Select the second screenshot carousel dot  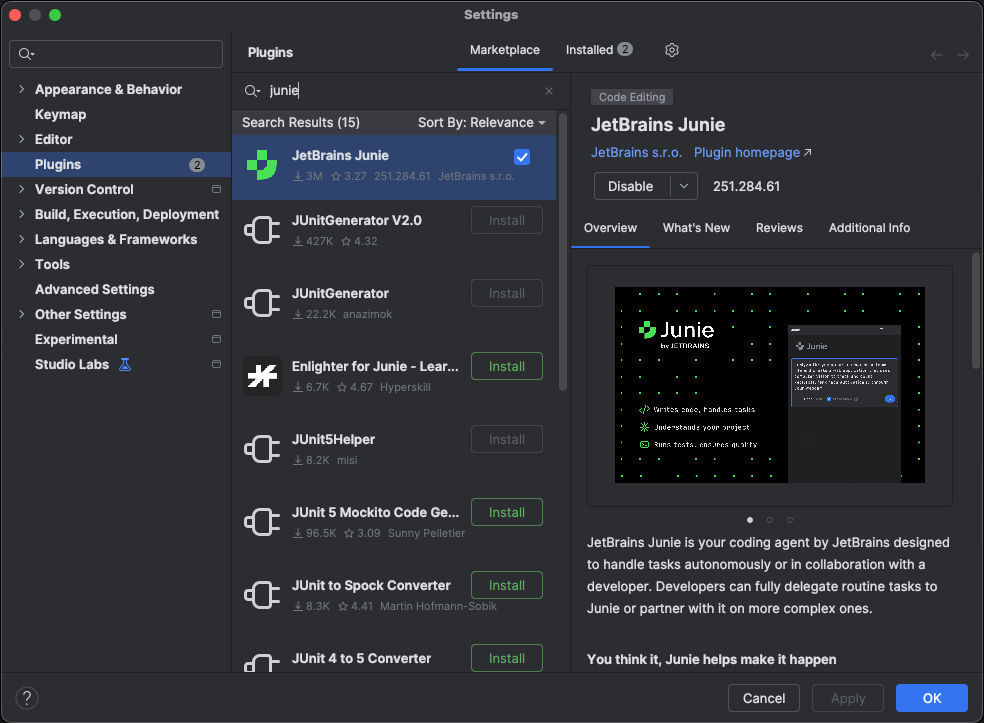[770, 520]
